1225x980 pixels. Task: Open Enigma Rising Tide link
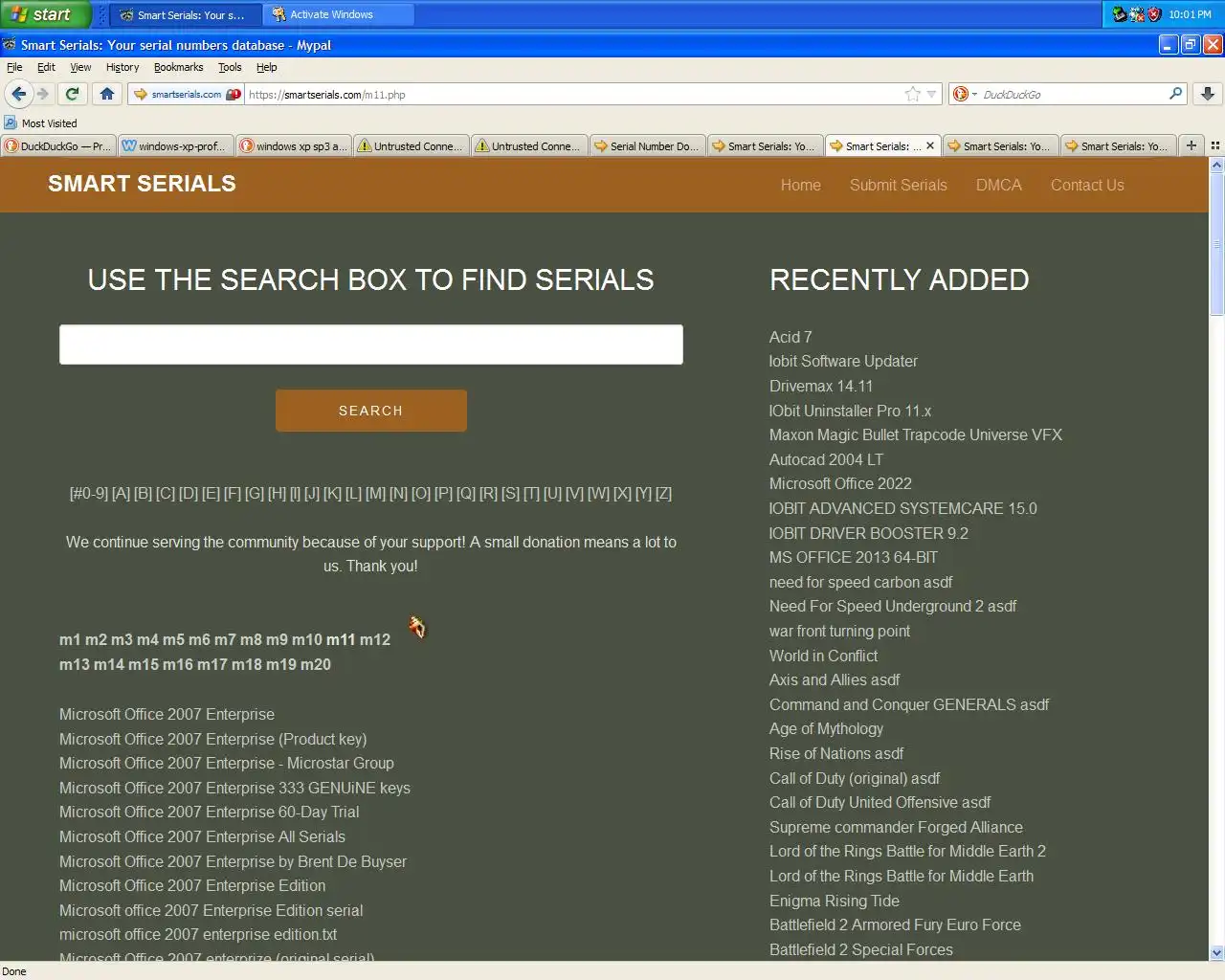835,901
